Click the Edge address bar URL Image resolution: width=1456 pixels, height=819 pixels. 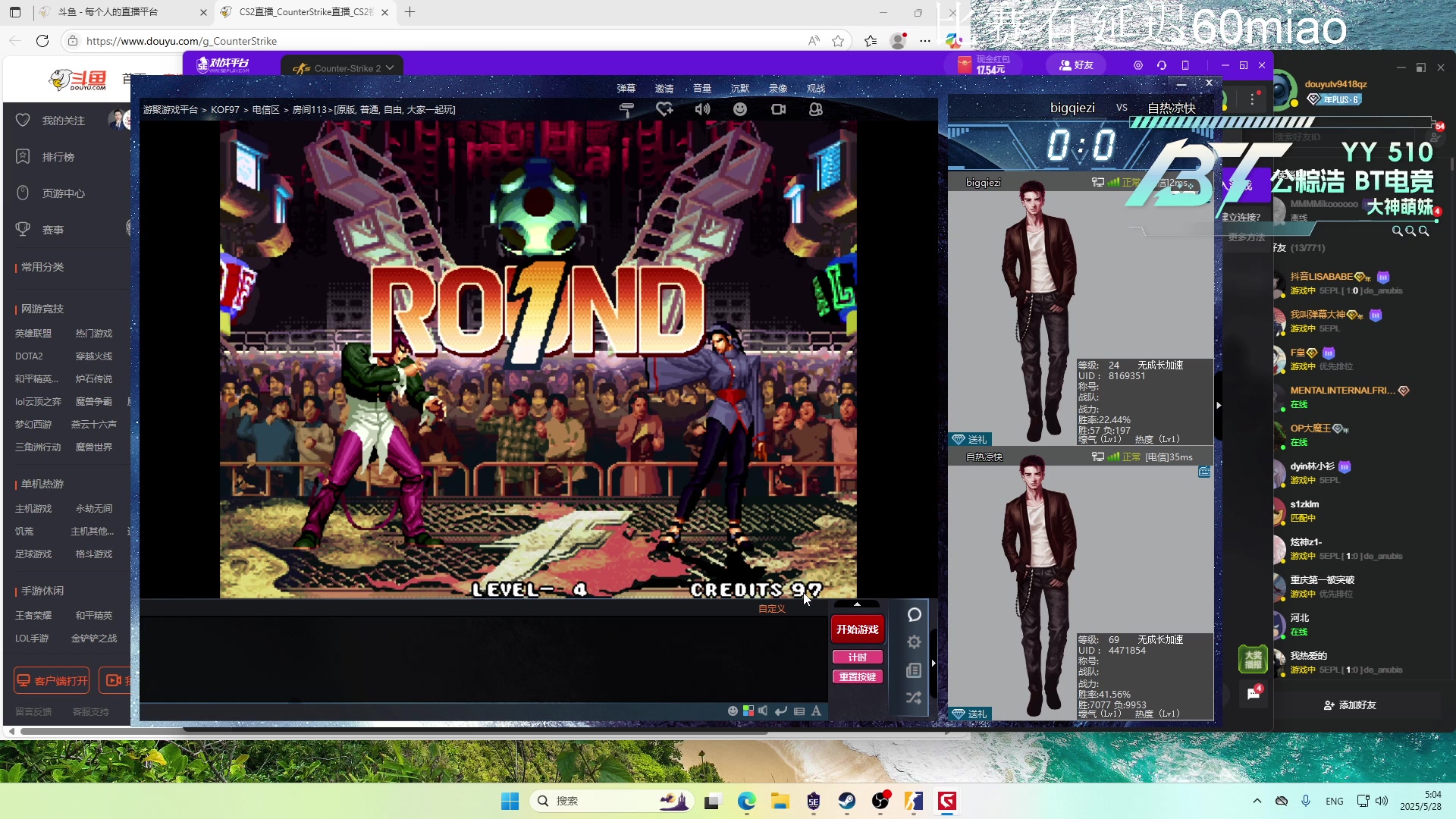(x=181, y=41)
